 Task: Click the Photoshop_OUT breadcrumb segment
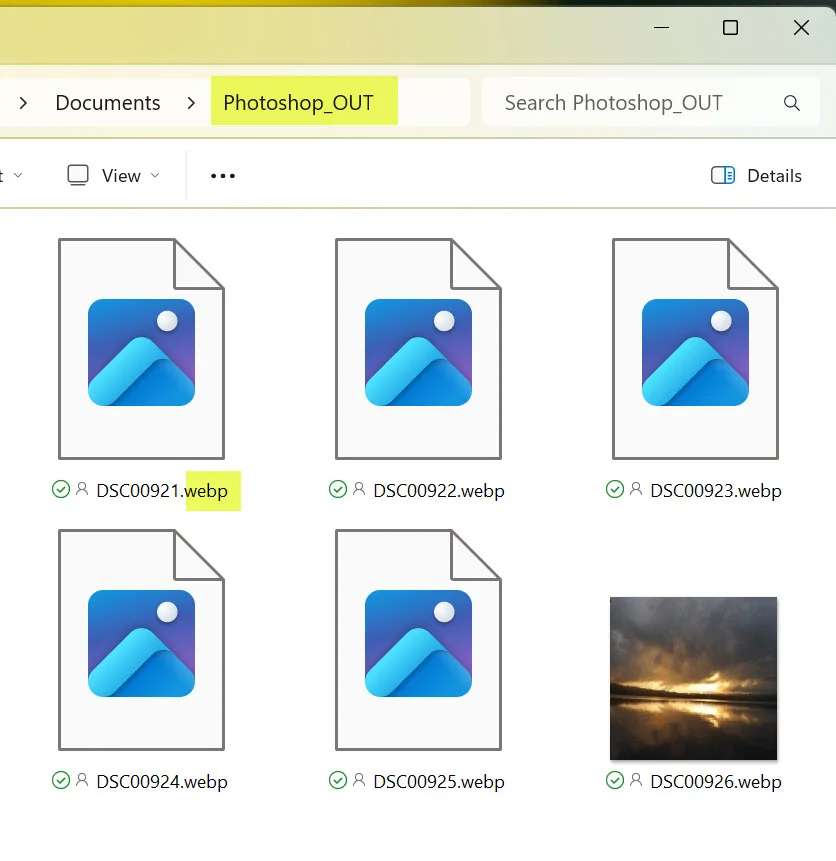coord(298,103)
